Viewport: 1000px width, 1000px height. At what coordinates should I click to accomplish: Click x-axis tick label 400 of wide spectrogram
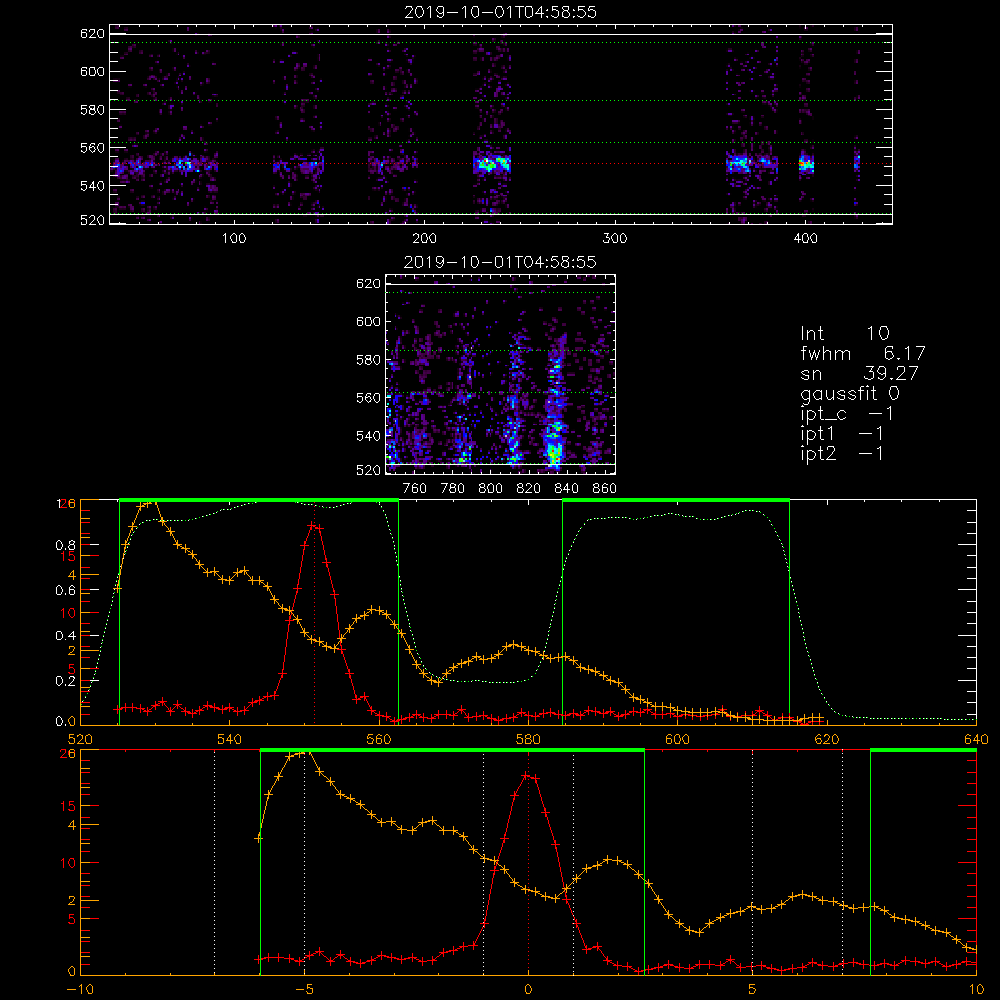(805, 239)
